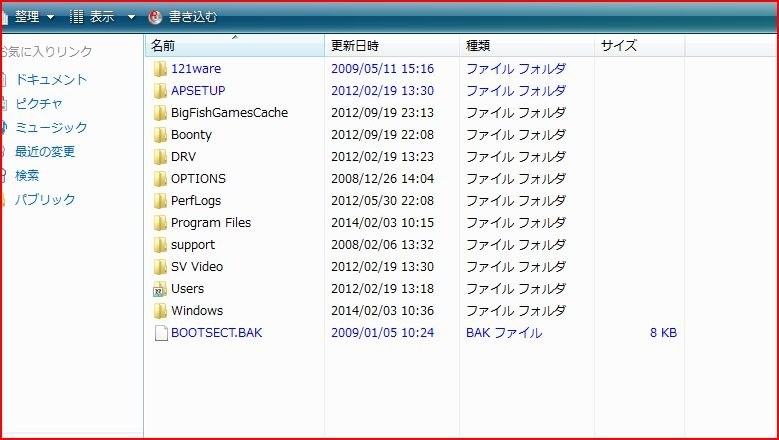Select the PerfLogs folder icon
The width and height of the screenshot is (779, 440).
pyautogui.click(x=160, y=201)
